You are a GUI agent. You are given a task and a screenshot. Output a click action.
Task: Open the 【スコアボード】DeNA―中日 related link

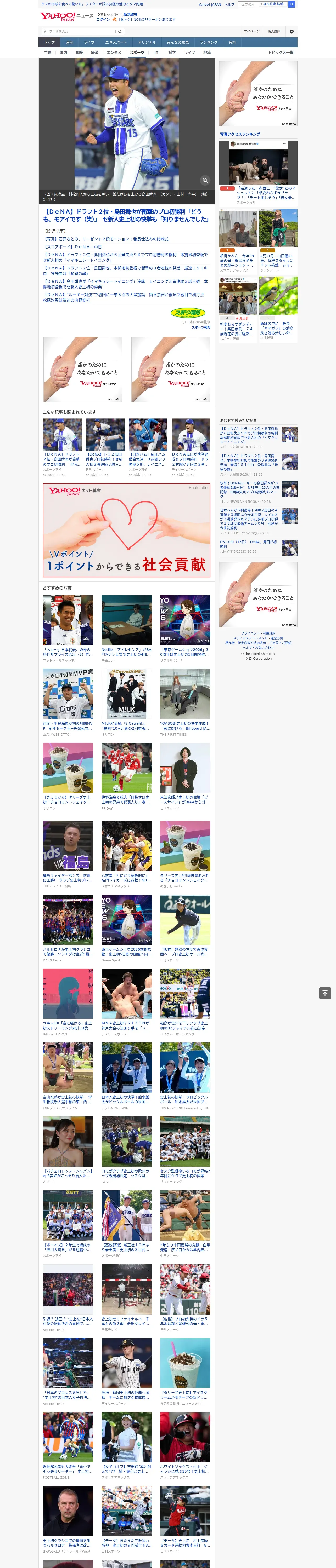coord(72,247)
